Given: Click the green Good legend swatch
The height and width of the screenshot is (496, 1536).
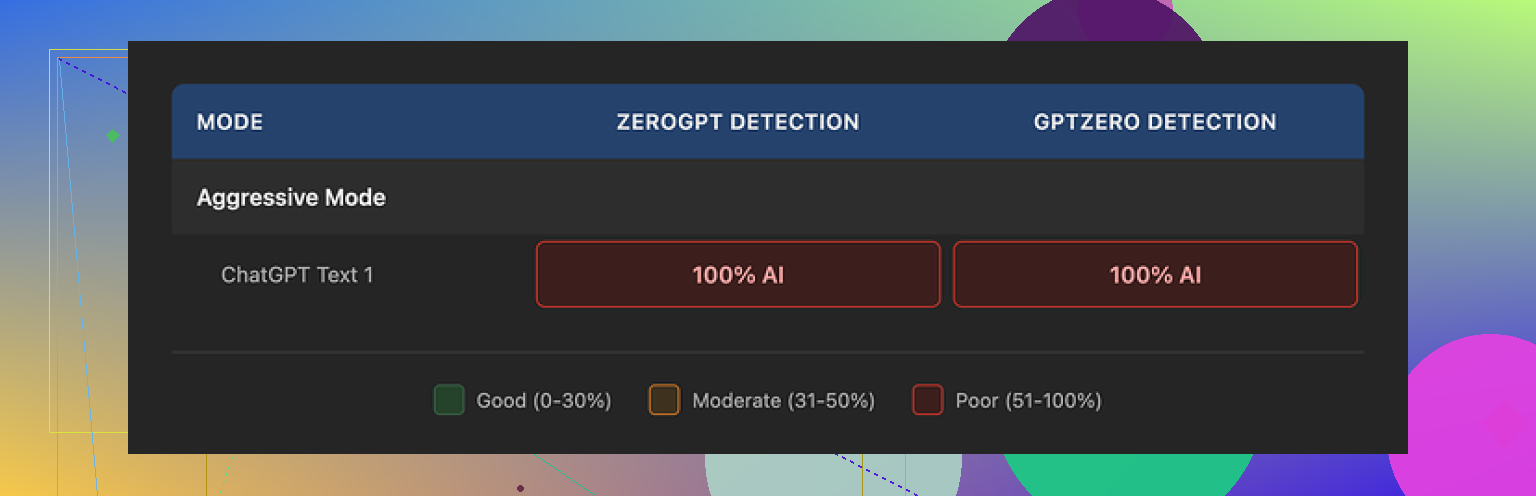Looking at the screenshot, I should coord(449,400).
